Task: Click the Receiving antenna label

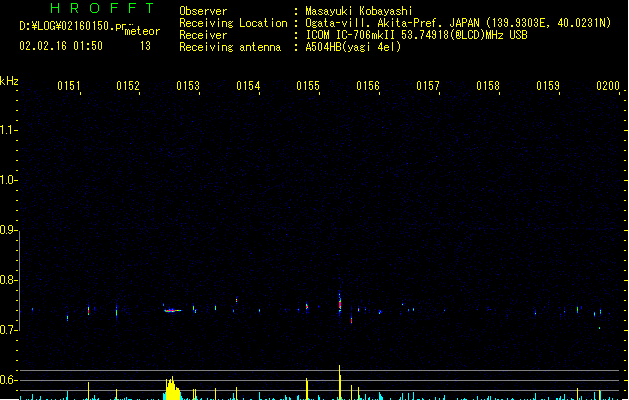Action: click(x=230, y=47)
